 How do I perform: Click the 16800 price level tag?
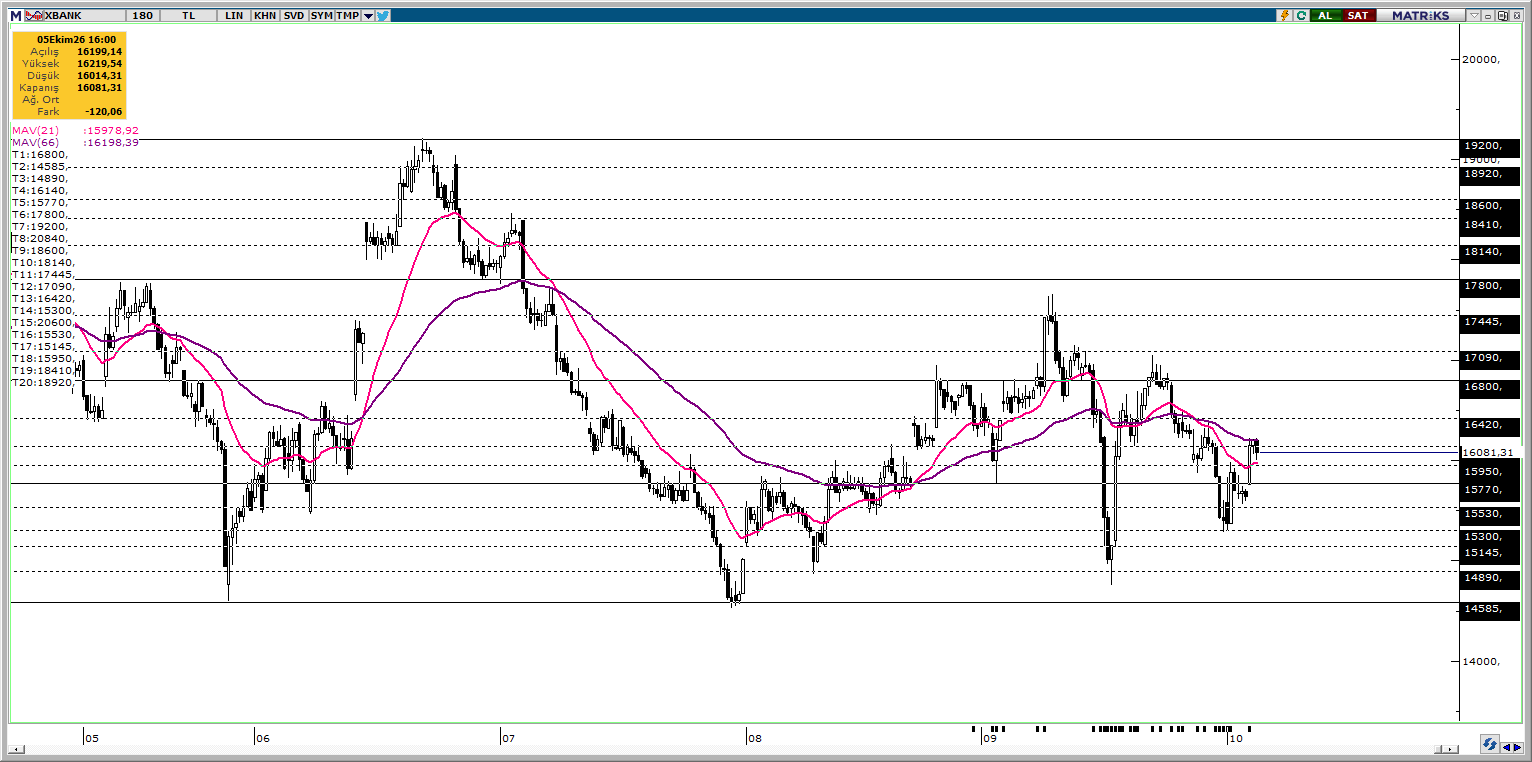(1491, 387)
